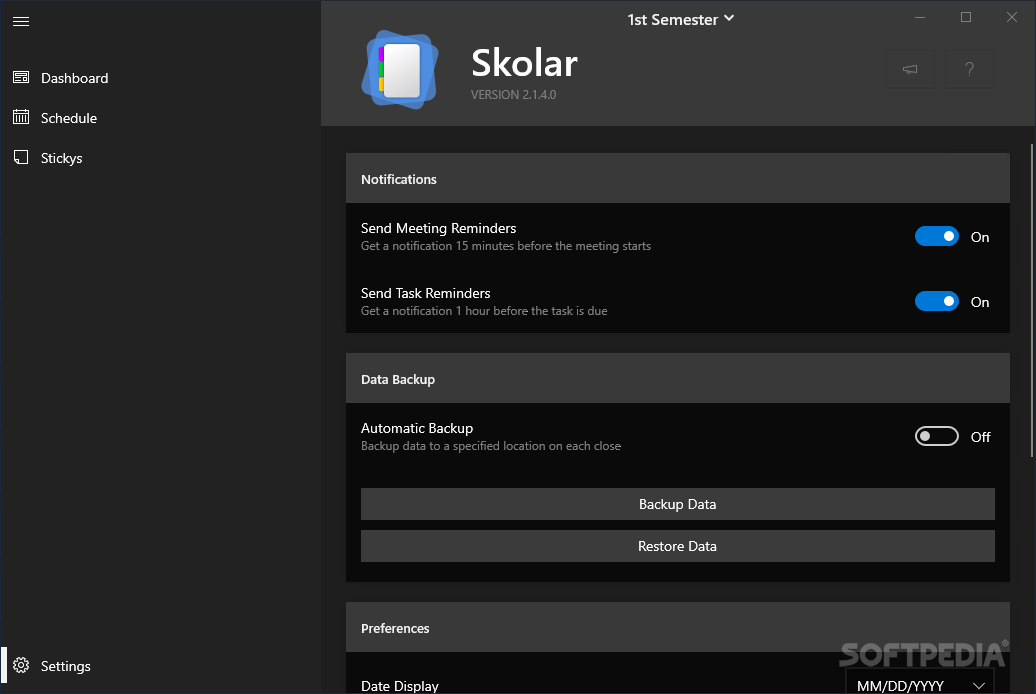Click 'Backup data to a specified location' description
The image size is (1036, 694).
point(490,446)
